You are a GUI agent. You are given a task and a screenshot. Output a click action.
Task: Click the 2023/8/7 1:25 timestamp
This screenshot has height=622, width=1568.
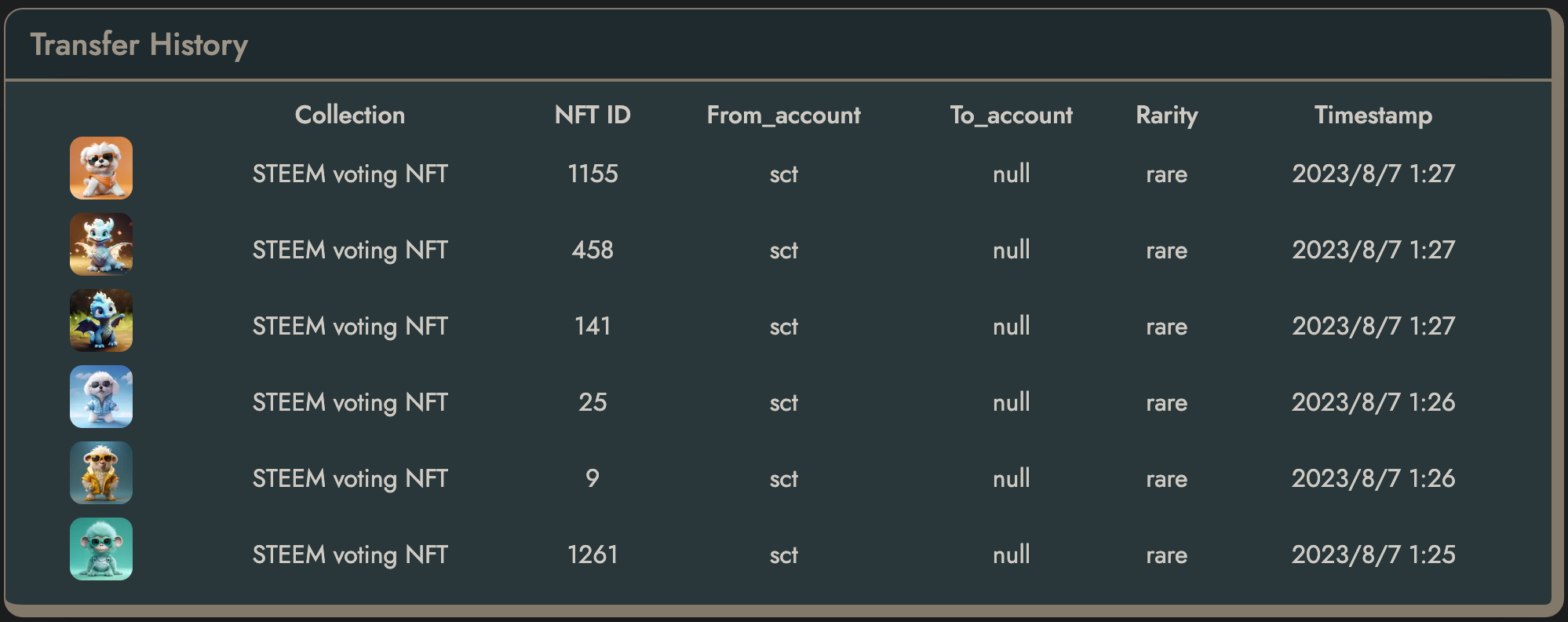(1373, 554)
